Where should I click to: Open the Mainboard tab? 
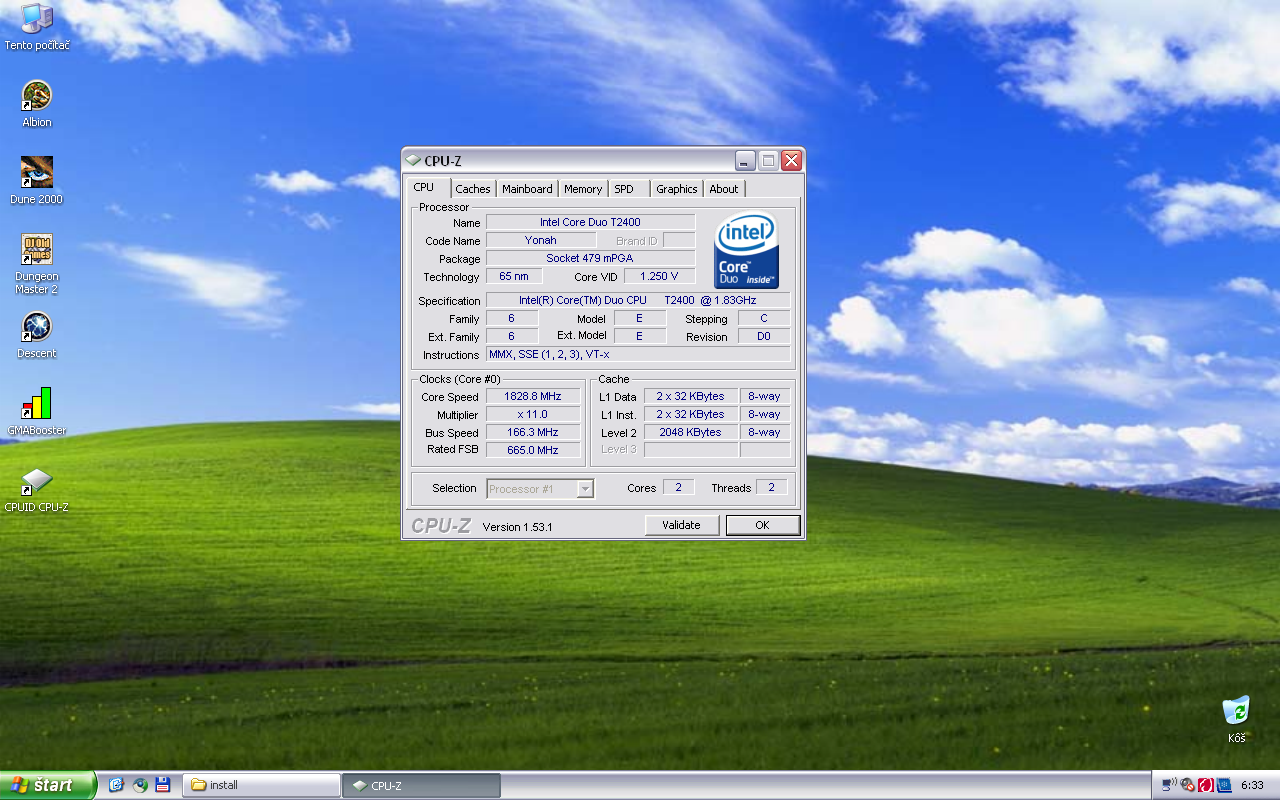(x=527, y=189)
